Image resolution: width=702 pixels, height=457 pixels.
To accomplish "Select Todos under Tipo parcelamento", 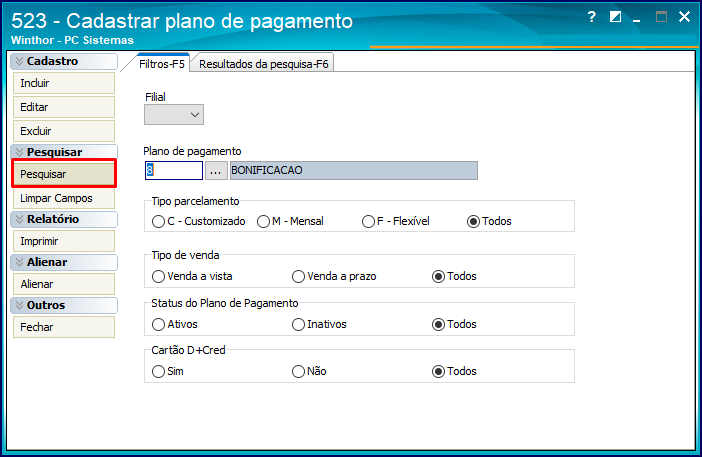I will [489, 222].
